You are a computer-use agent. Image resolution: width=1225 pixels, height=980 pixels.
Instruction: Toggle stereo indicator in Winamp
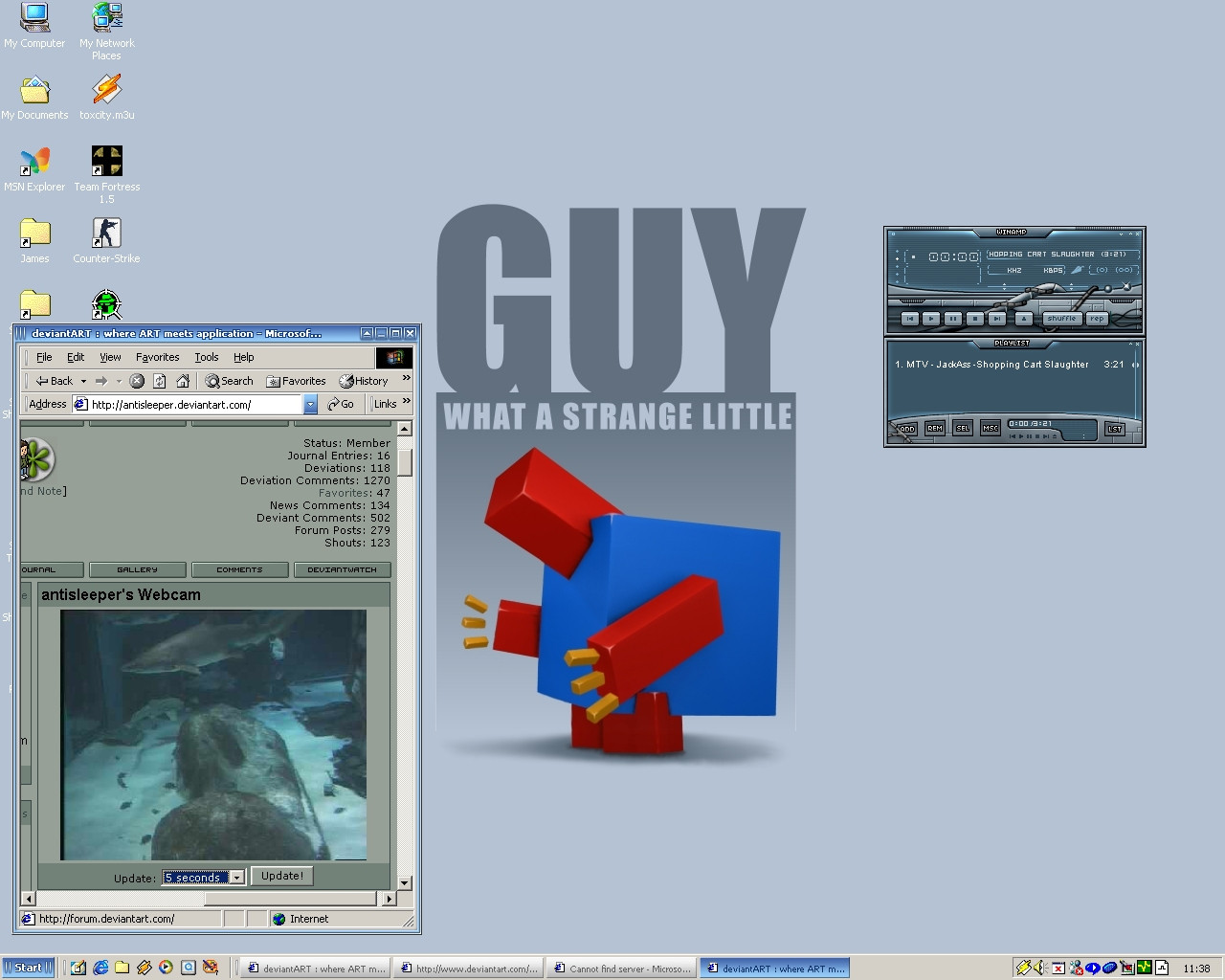click(1124, 270)
